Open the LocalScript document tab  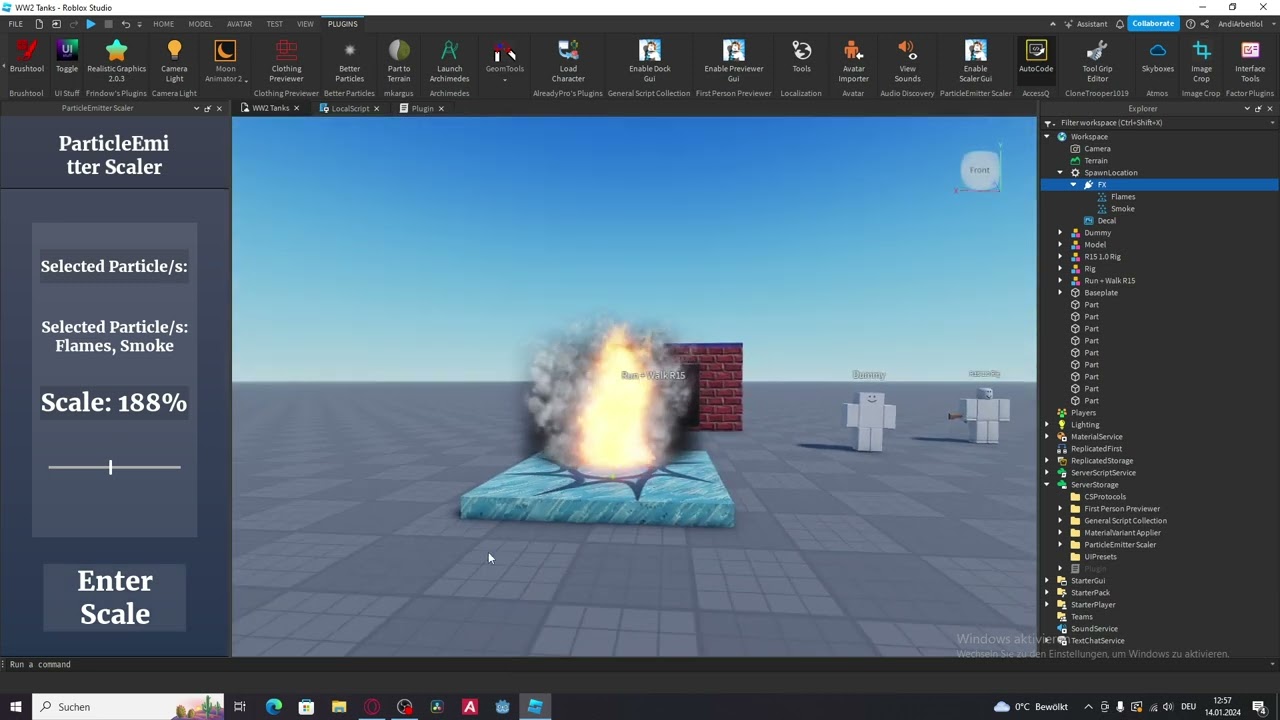coord(350,108)
